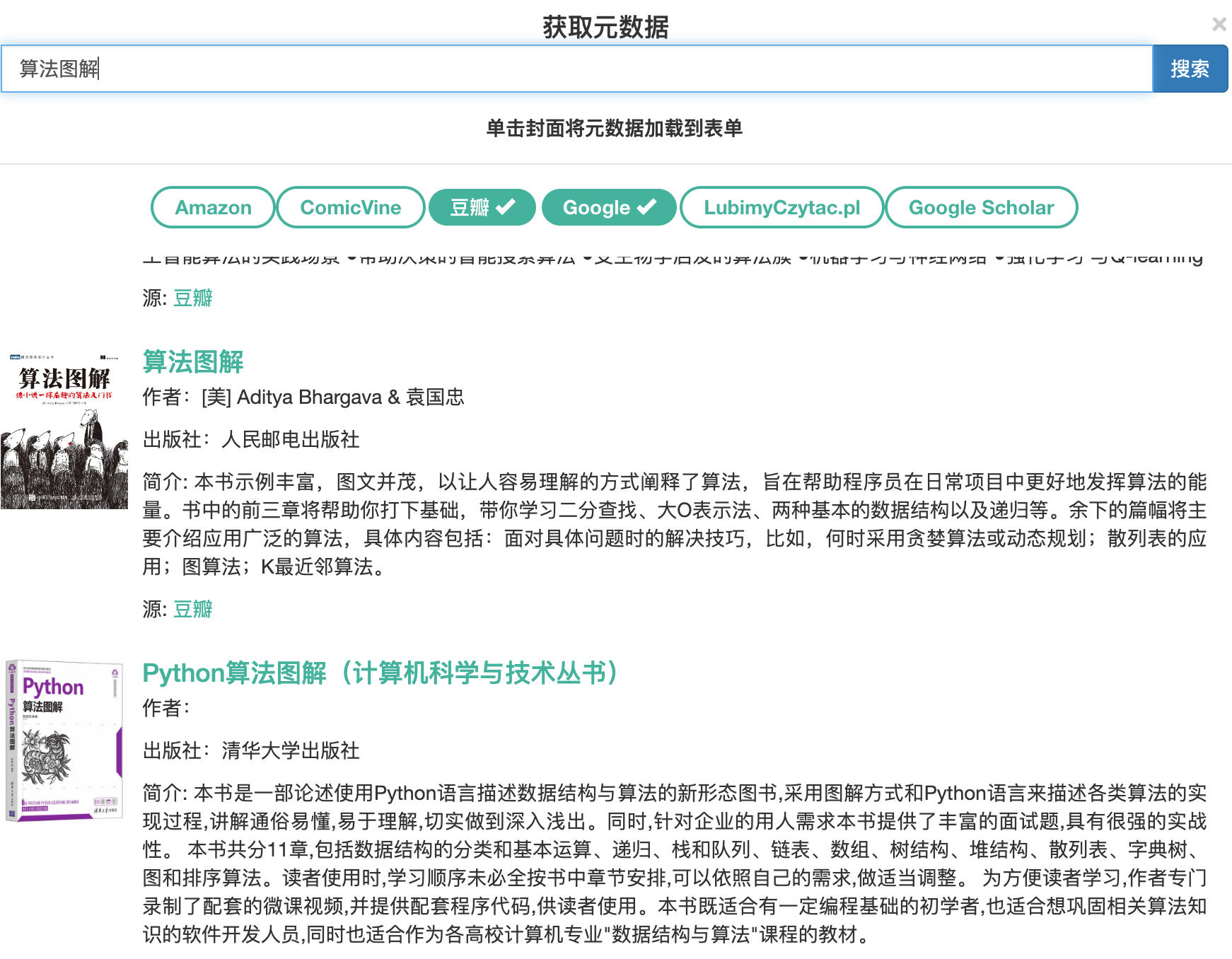Enable the Amazon metadata source

click(211, 207)
